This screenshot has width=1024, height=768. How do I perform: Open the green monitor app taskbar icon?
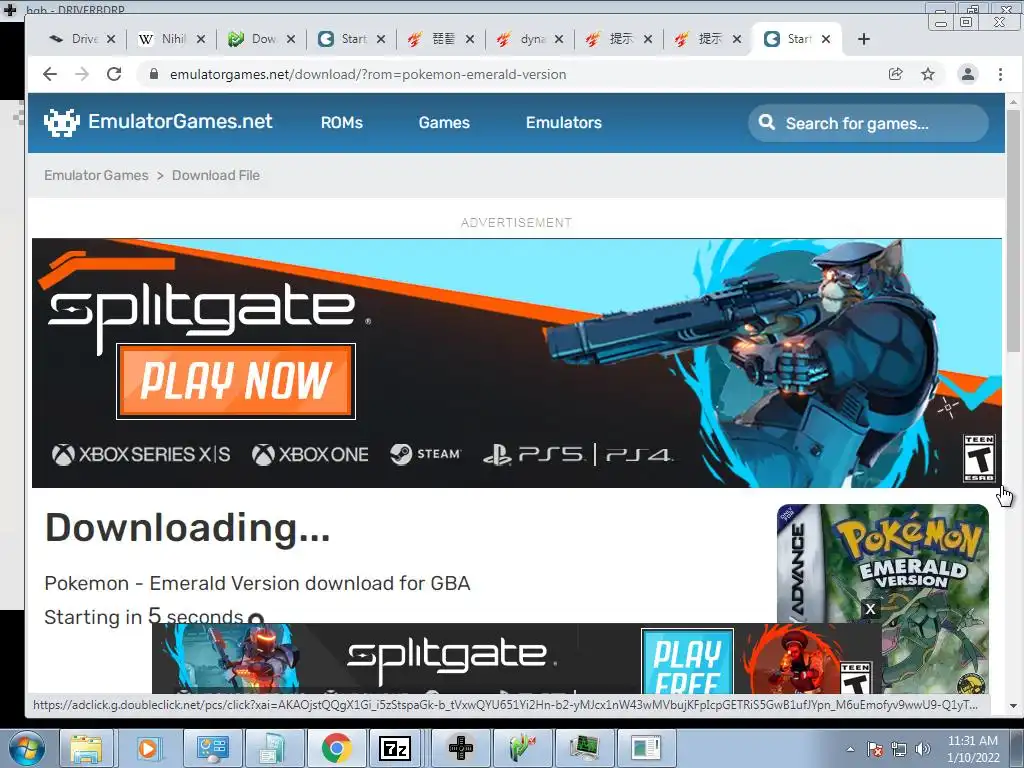pyautogui.click(x=584, y=748)
